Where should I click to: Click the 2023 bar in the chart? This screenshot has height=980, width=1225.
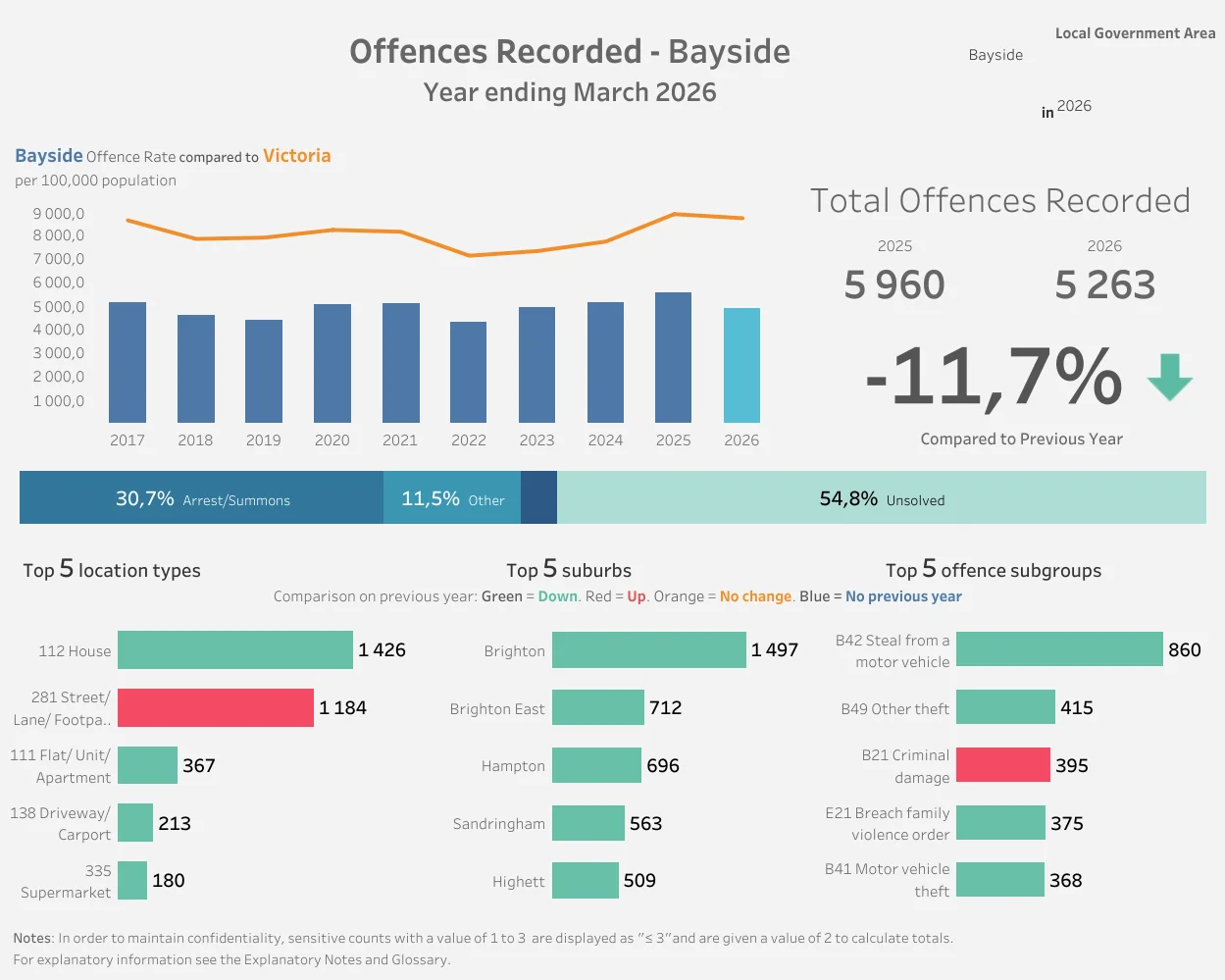(536, 365)
